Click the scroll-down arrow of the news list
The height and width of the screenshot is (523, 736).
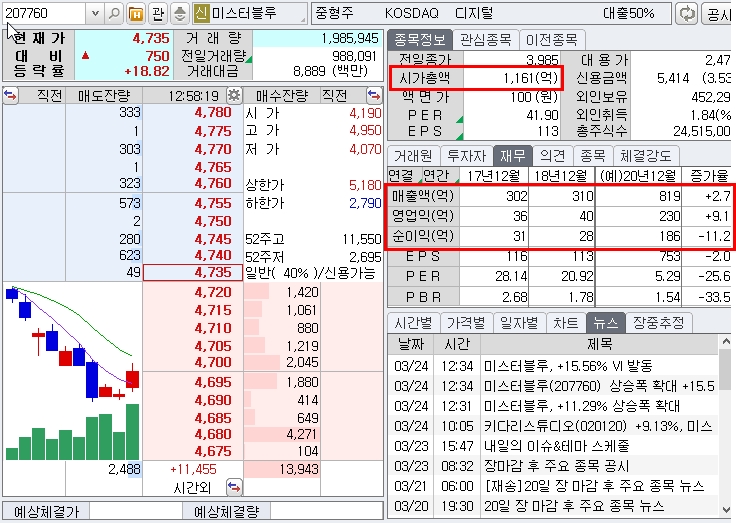click(725, 509)
